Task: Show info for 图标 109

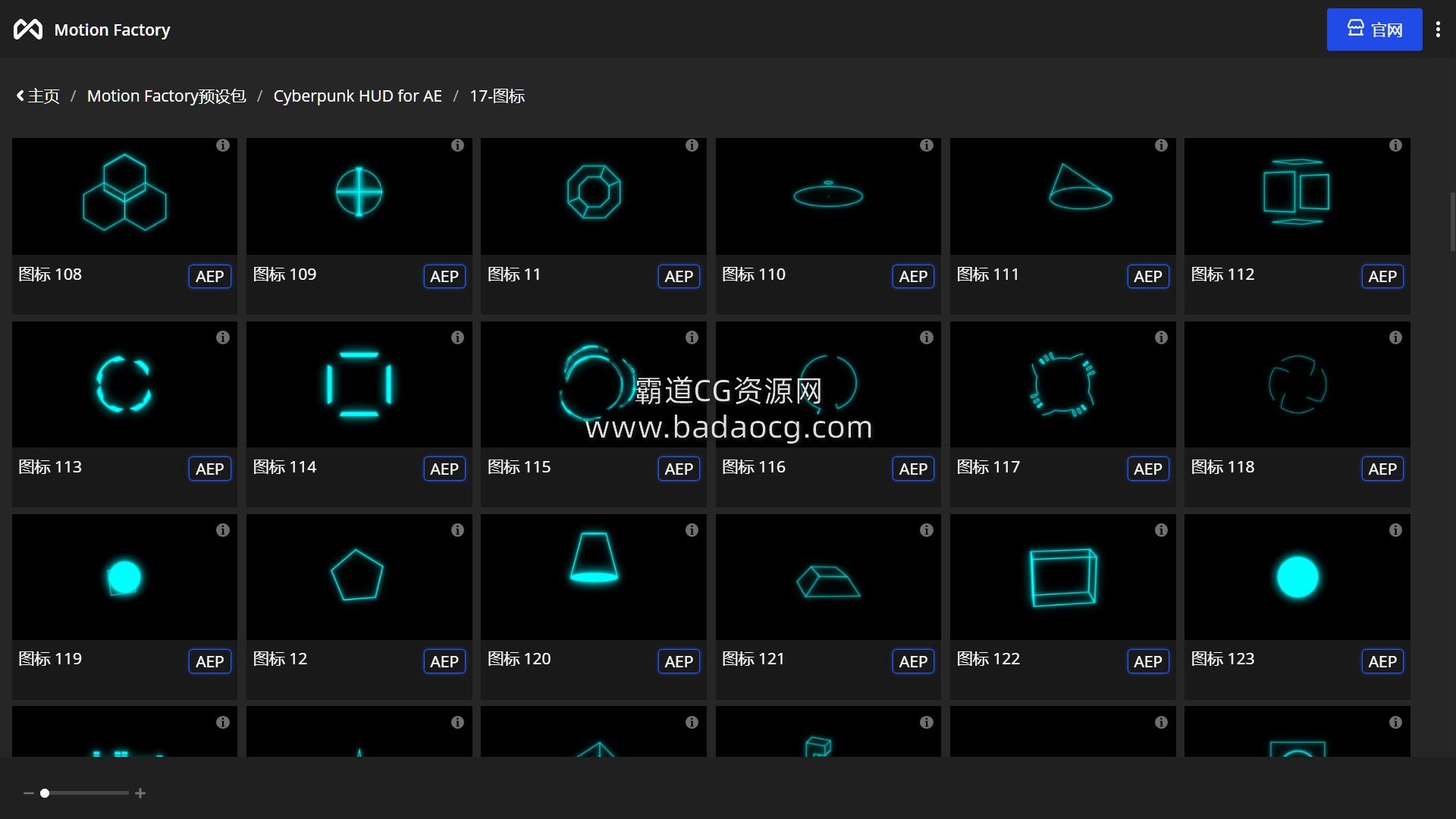Action: (457, 145)
